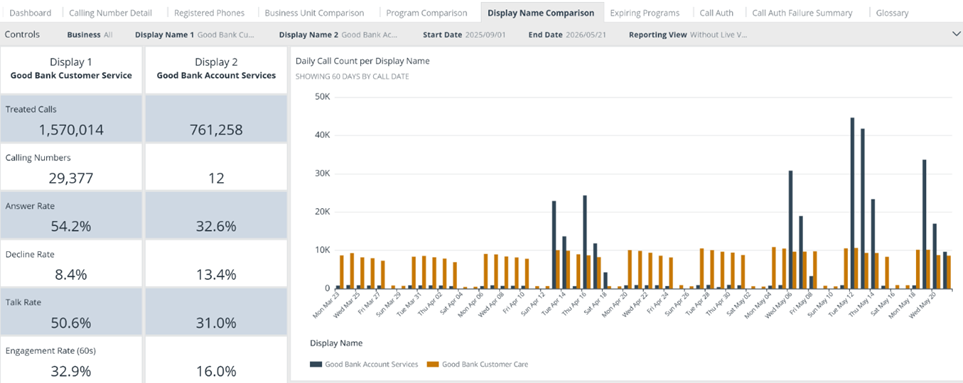
Task: Click Showing 60 Days by Call Date subtitle
Action: (353, 77)
